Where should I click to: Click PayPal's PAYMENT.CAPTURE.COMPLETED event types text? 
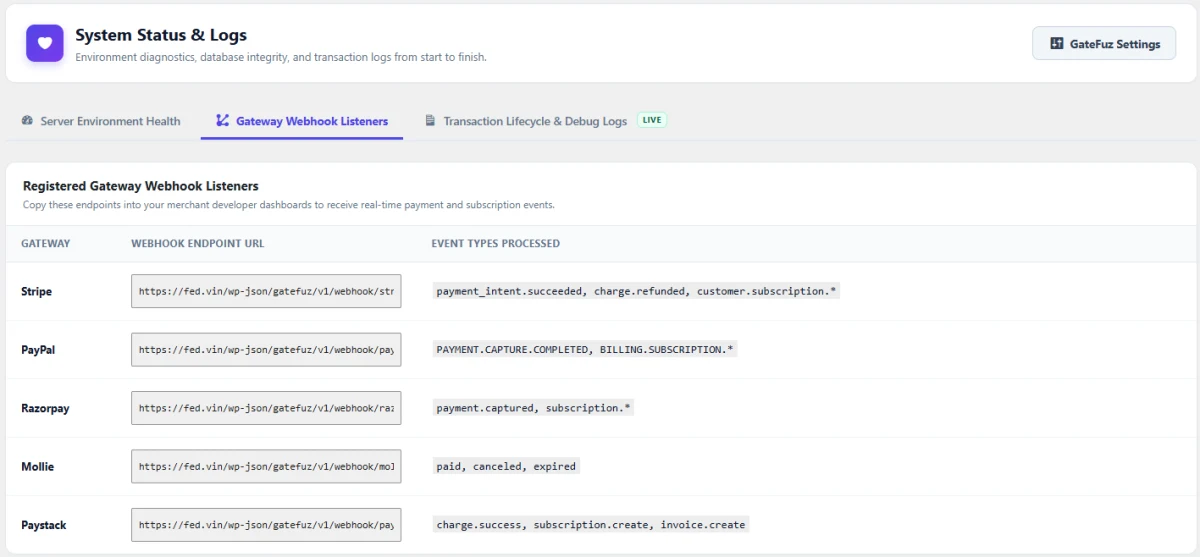585,349
